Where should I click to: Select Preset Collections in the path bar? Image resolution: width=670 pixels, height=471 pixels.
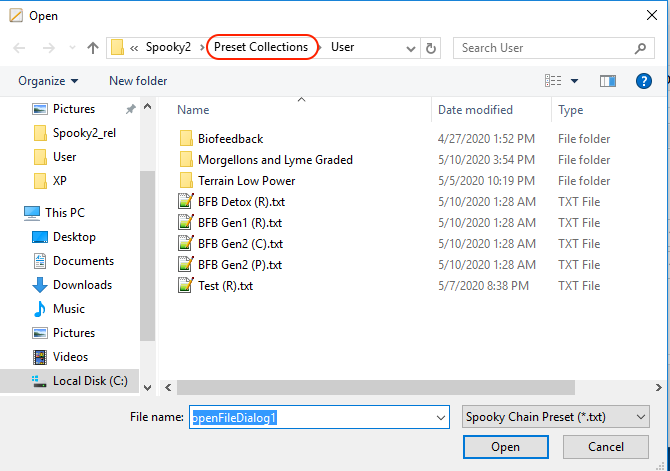(x=260, y=47)
